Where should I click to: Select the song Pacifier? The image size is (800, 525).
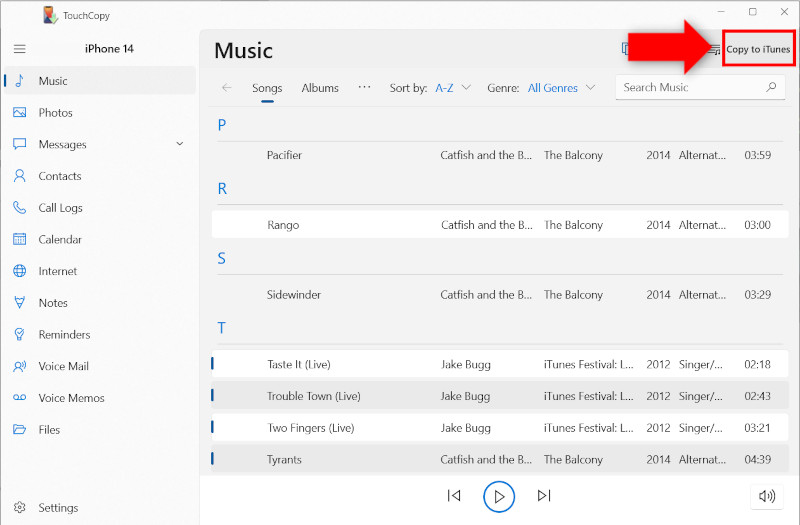[500, 155]
